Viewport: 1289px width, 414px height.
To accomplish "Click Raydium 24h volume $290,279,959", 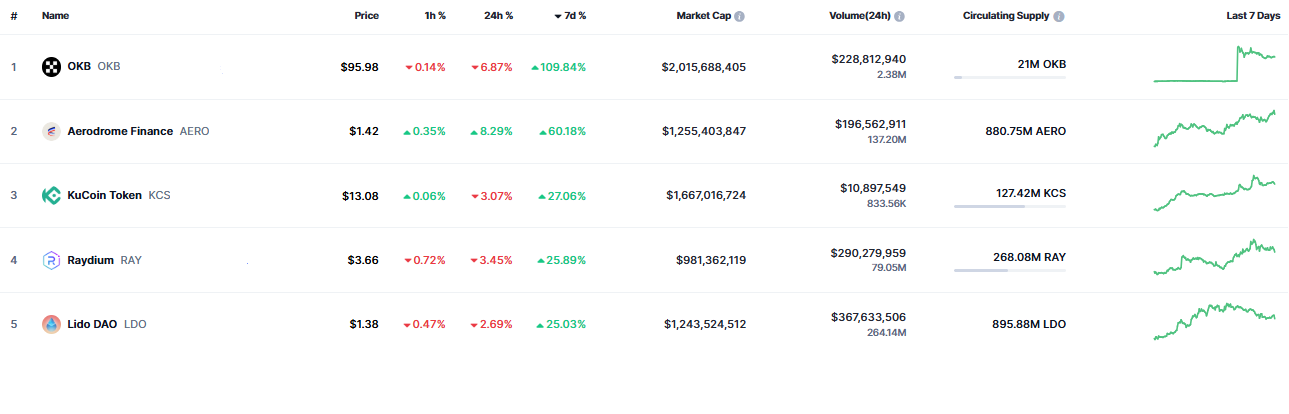I will (x=869, y=253).
